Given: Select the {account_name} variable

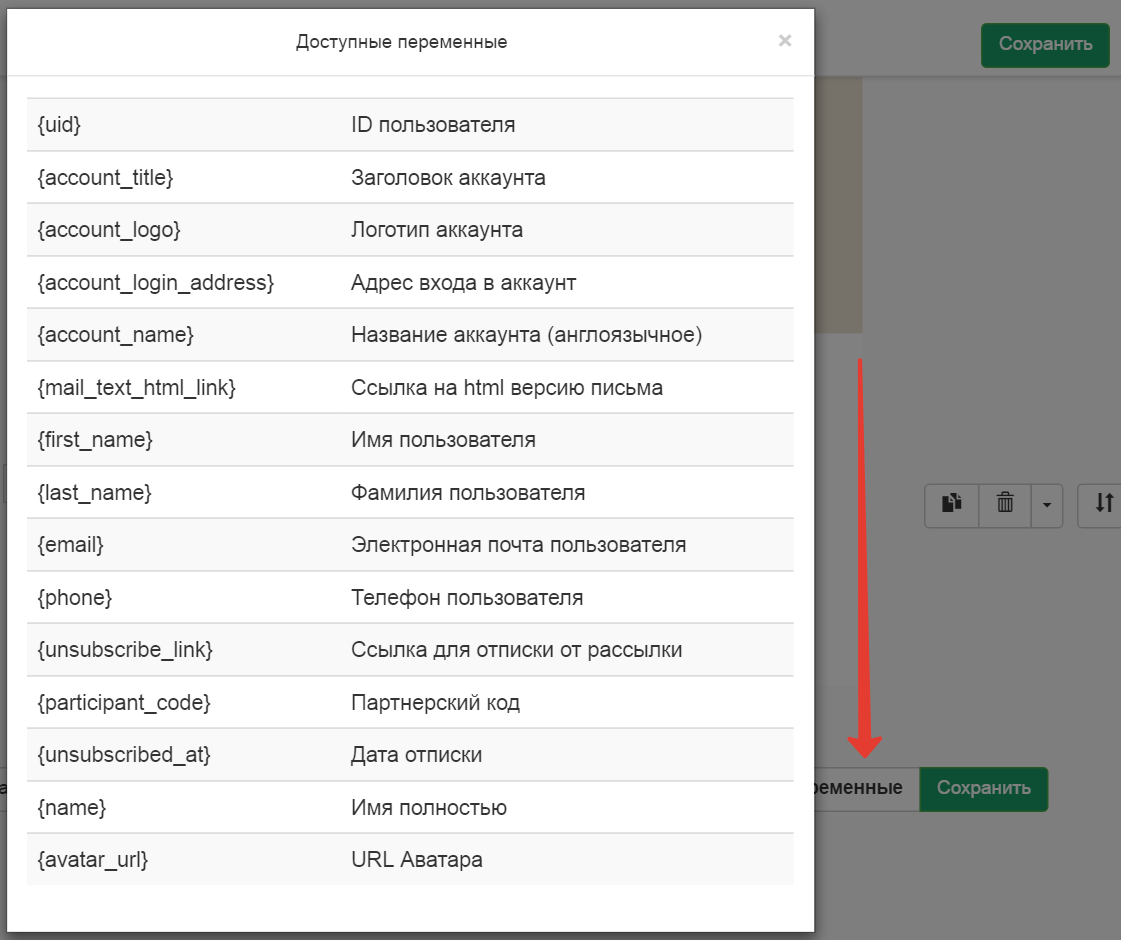Looking at the screenshot, I should (x=115, y=335).
